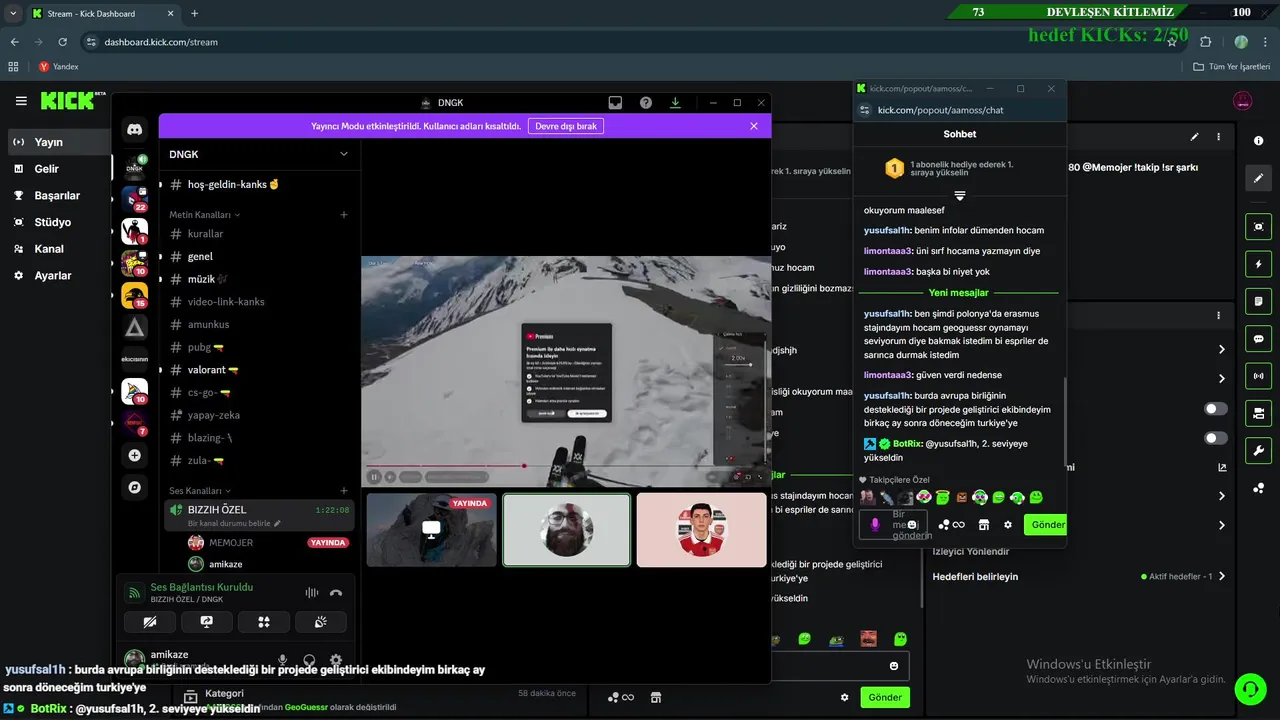Image resolution: width=1280 pixels, height=720 pixels.
Task: Collapse Metin Kanalları category
Action: coord(205,215)
